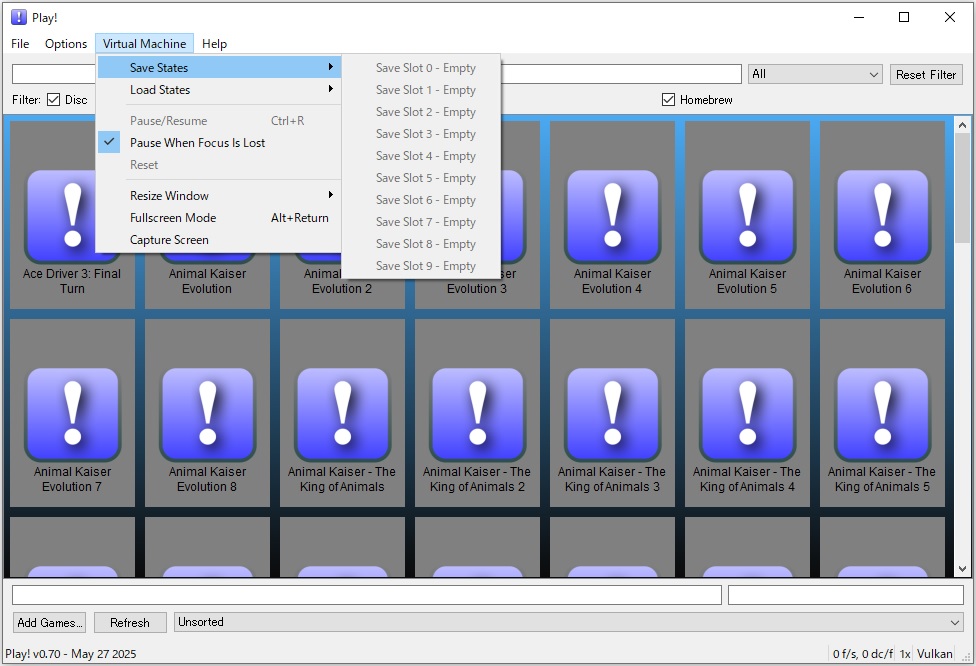Viewport: 976px width, 666px height.
Task: Launch Animal Kaiser Evolution 6 game tile
Action: coord(883,215)
